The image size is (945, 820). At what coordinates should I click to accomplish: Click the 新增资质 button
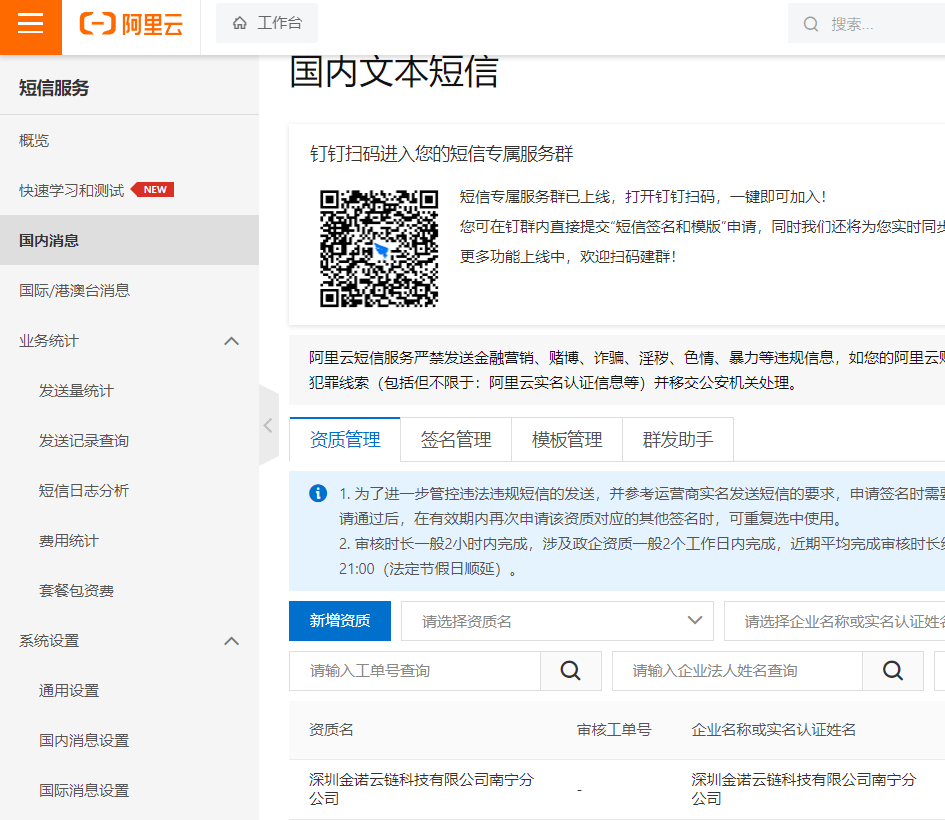pyautogui.click(x=340, y=621)
